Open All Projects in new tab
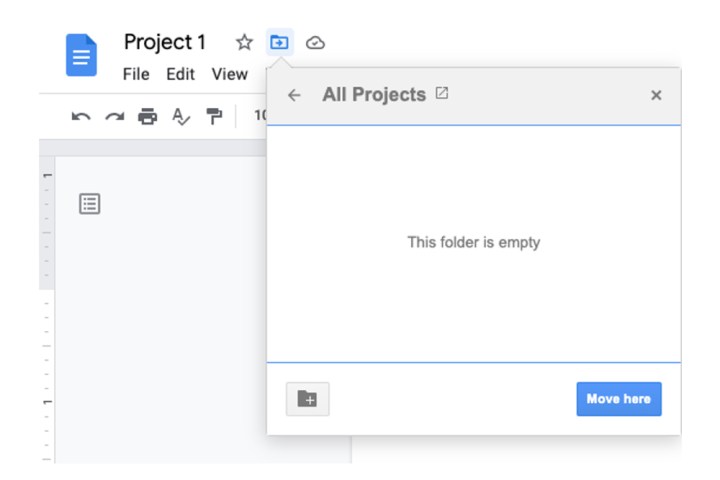 tap(442, 94)
